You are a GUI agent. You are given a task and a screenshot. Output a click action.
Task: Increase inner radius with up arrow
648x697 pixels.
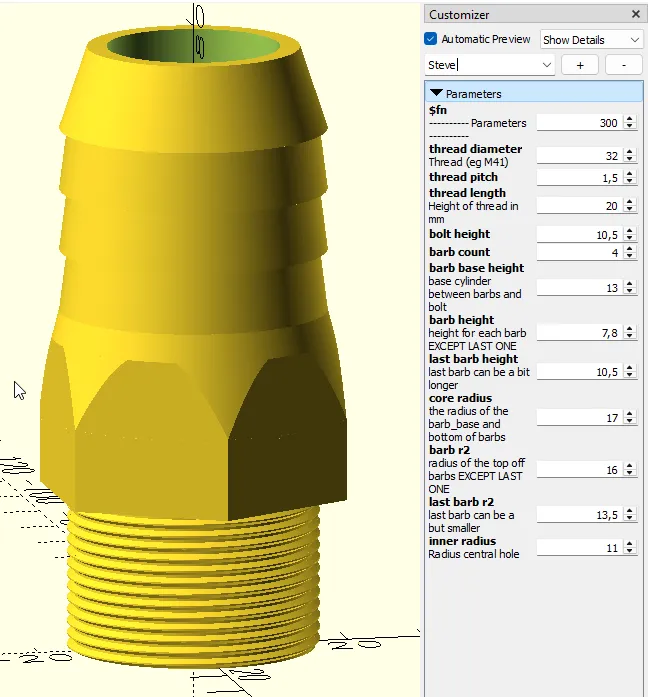[629, 544]
